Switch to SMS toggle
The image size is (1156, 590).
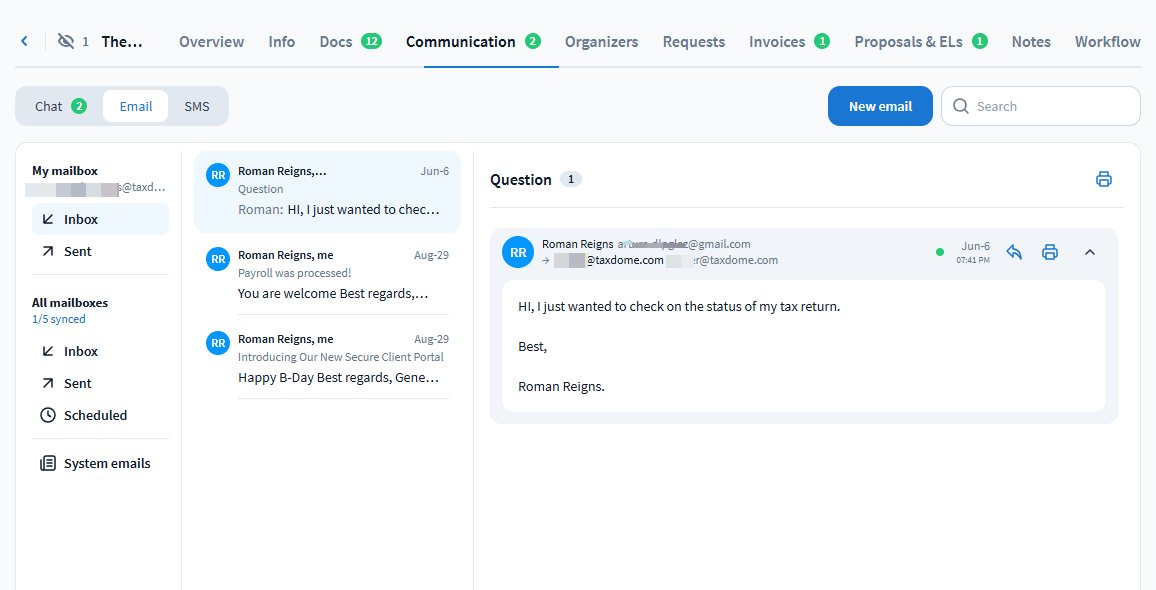pyautogui.click(x=197, y=106)
